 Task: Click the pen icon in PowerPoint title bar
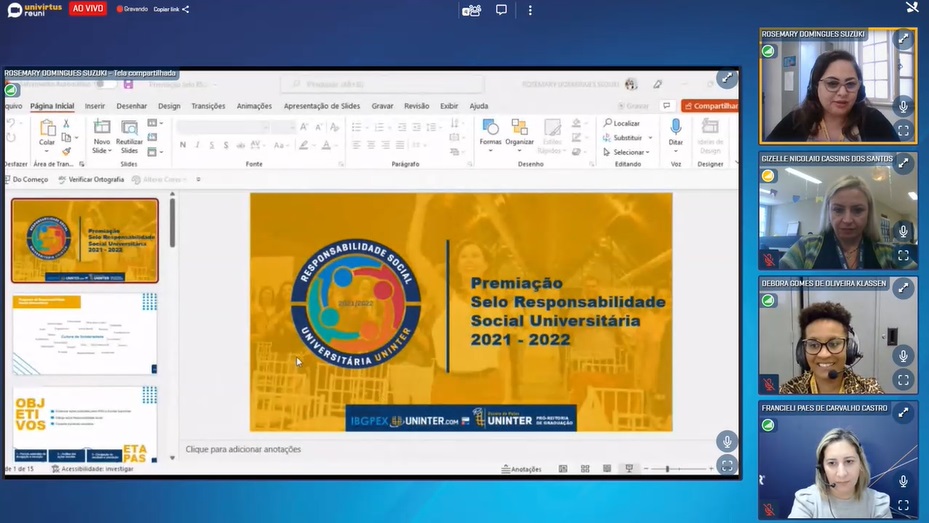click(658, 84)
